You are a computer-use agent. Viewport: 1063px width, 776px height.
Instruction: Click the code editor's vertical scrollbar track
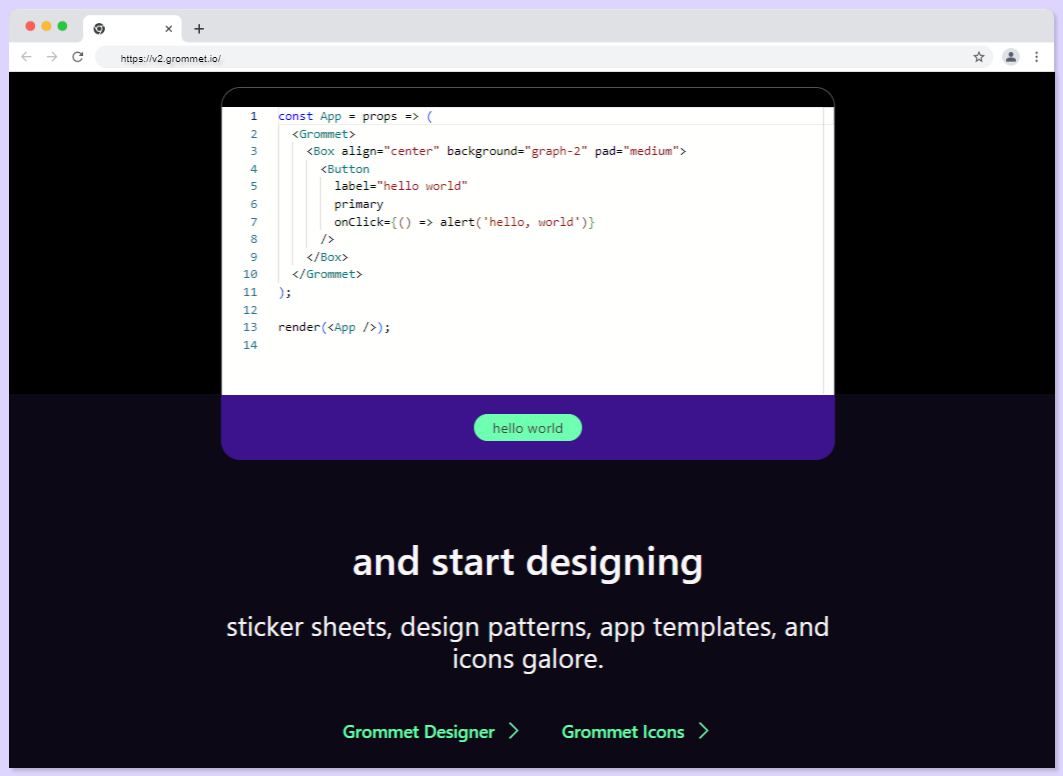pos(828,250)
